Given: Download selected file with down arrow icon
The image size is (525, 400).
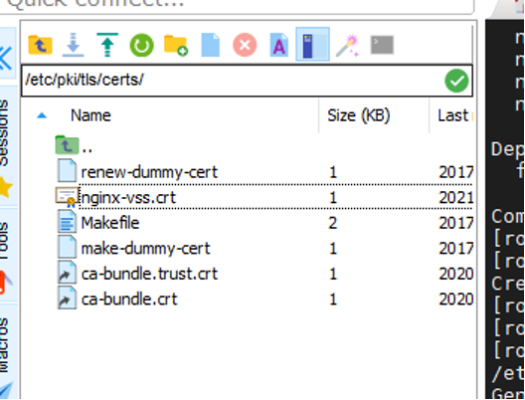Looking at the screenshot, I should (x=73, y=45).
